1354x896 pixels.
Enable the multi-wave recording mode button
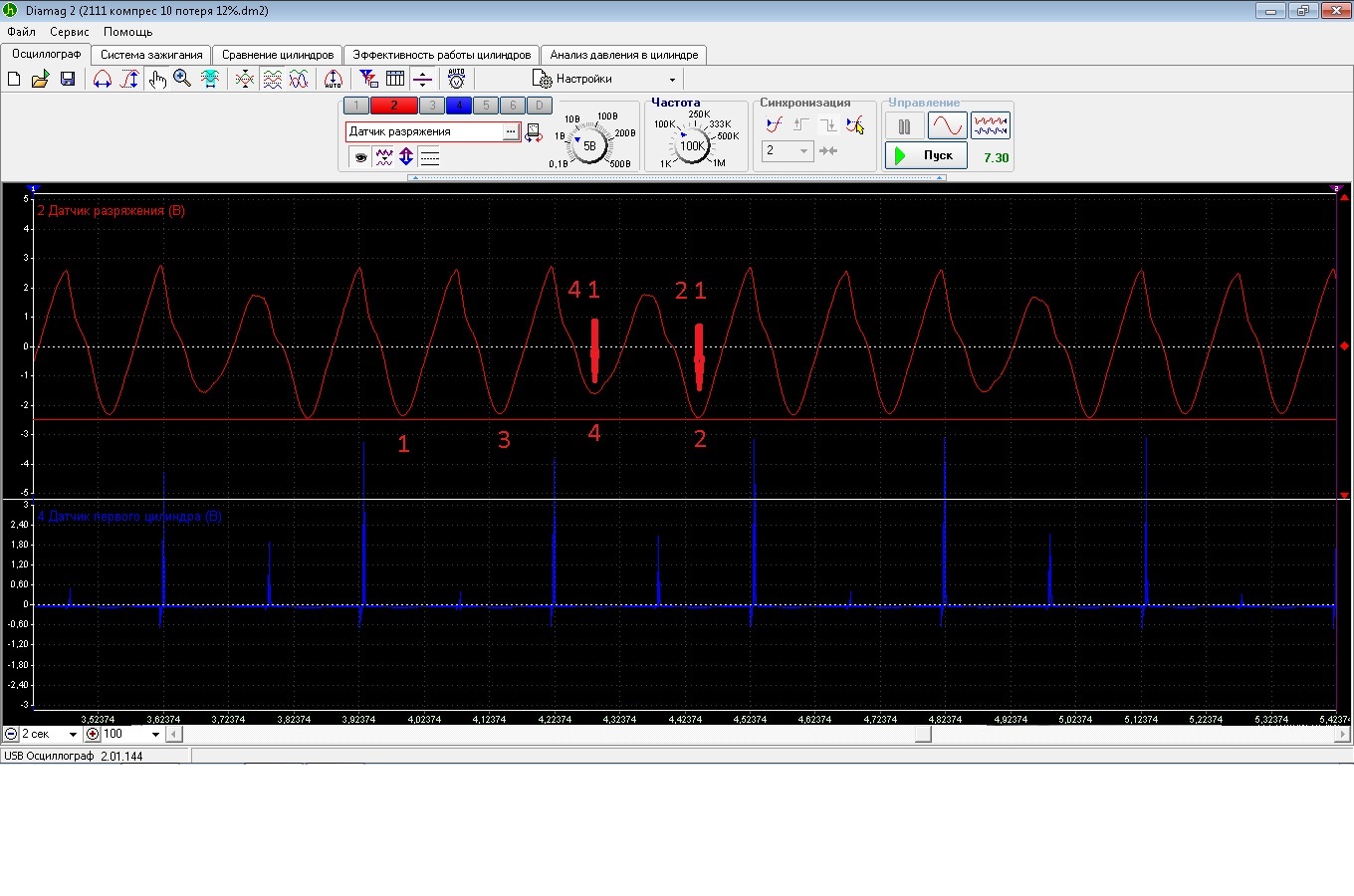pos(990,125)
